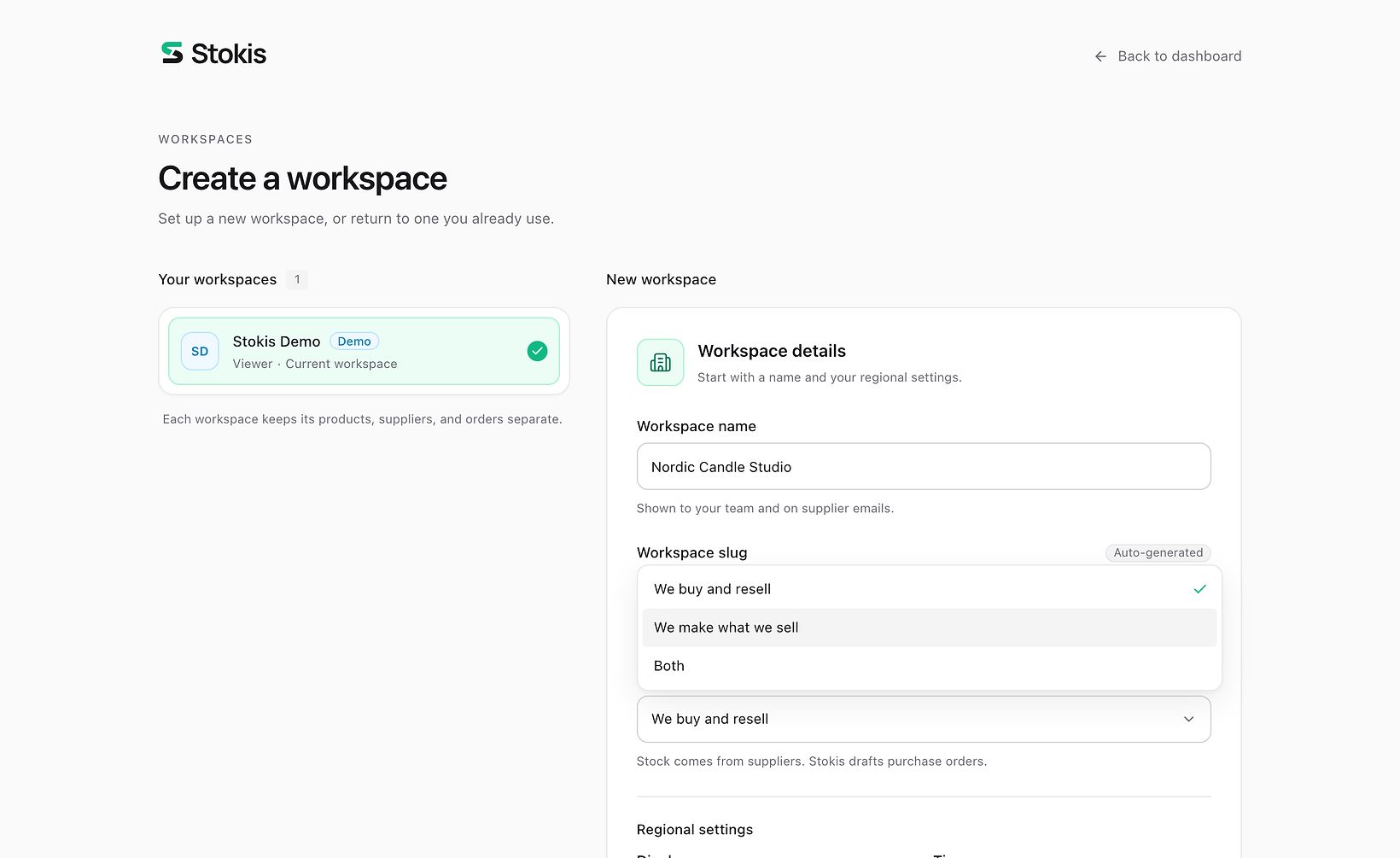Pick We make what we sell option
This screenshot has height=858, width=1400.
point(929,627)
